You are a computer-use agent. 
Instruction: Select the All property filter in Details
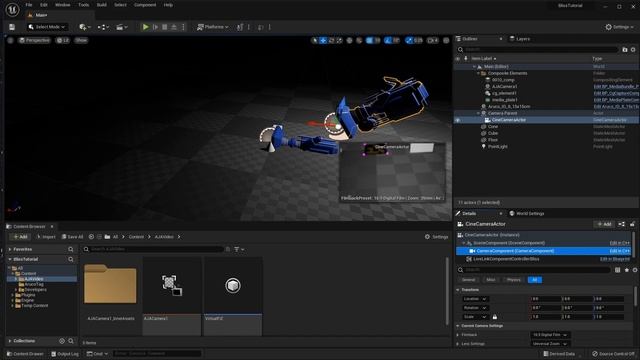pyautogui.click(x=535, y=280)
